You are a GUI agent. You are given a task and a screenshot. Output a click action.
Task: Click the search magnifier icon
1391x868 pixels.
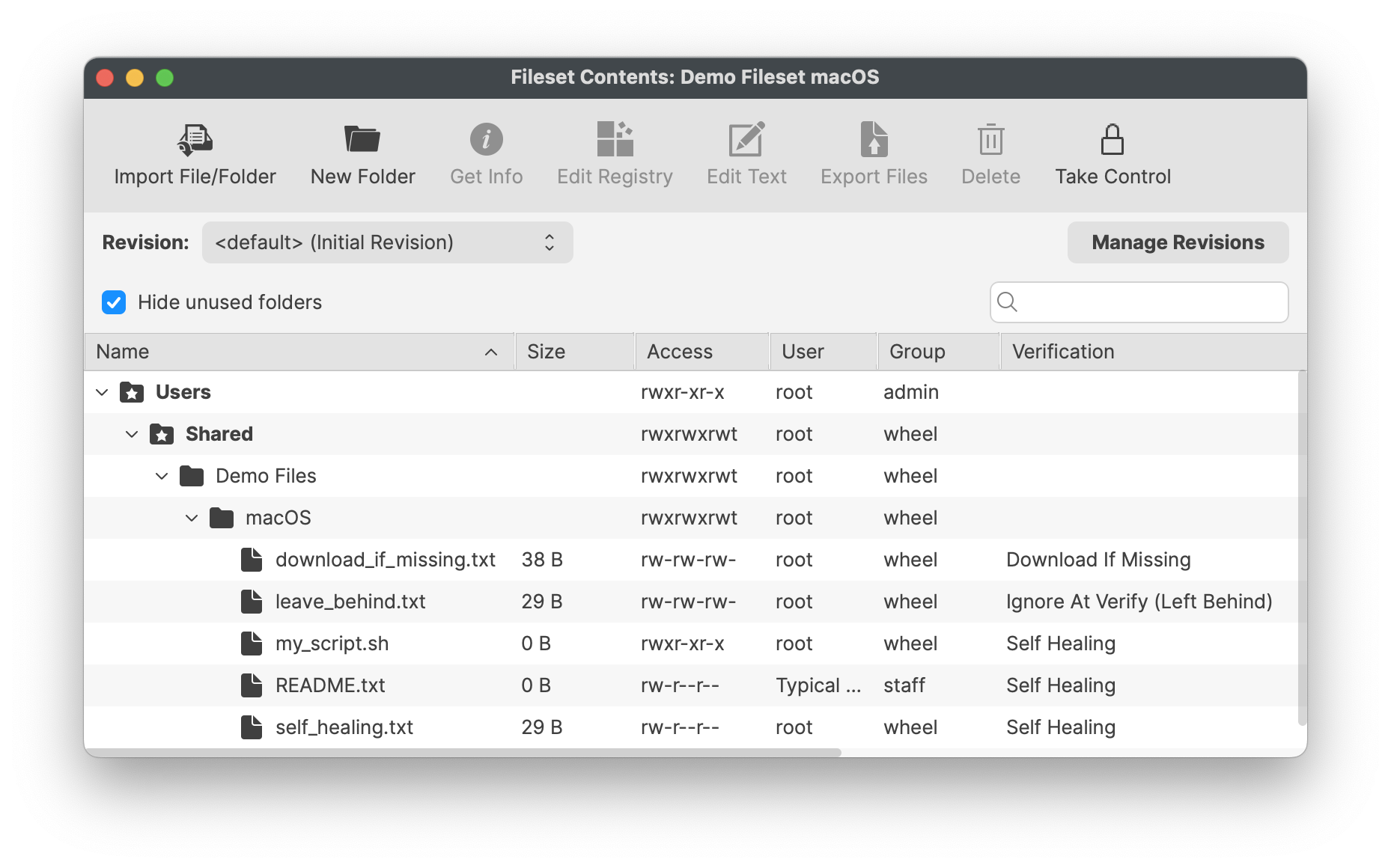(x=1008, y=302)
